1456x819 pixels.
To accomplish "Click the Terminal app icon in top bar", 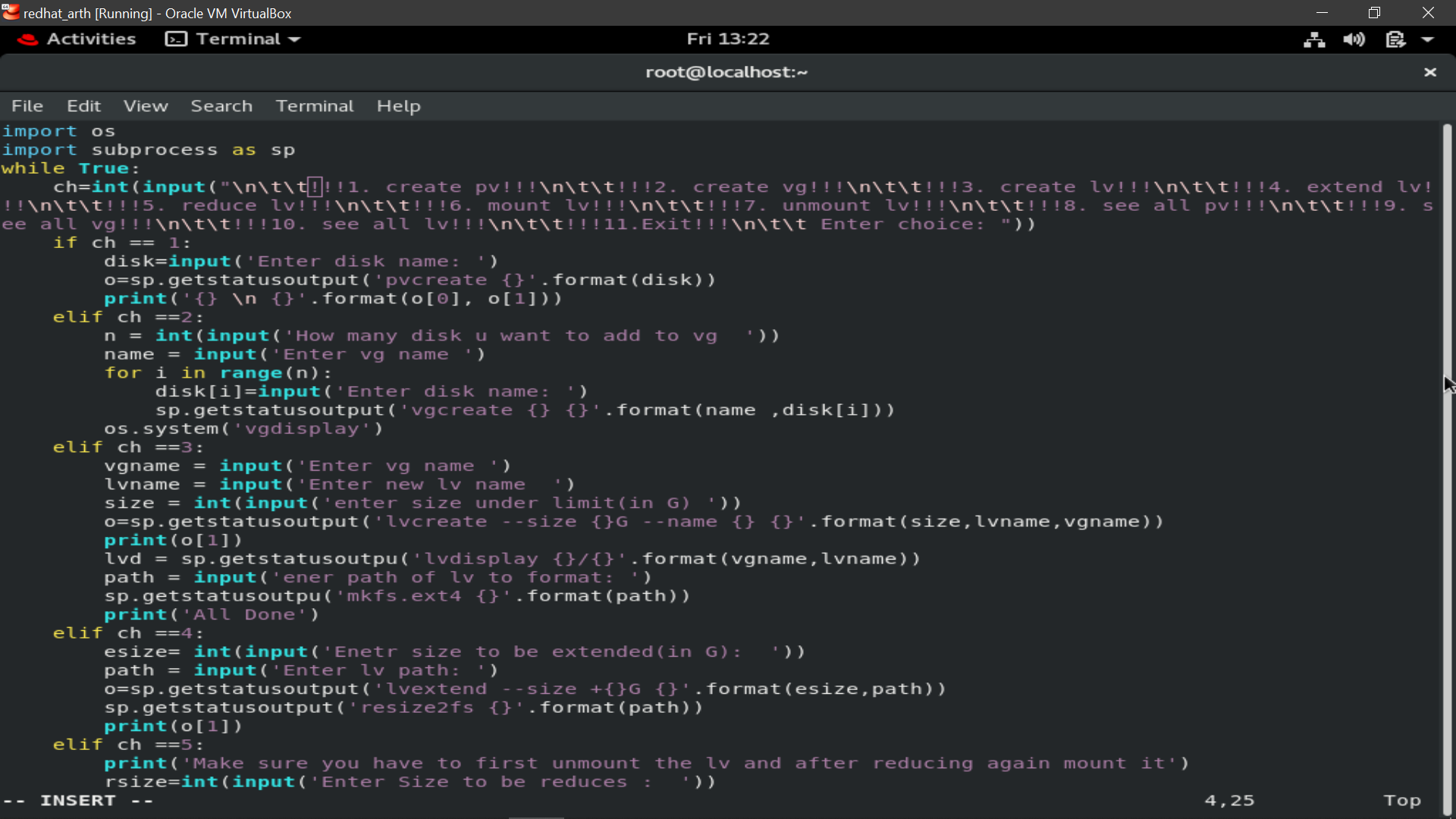I will tap(176, 39).
